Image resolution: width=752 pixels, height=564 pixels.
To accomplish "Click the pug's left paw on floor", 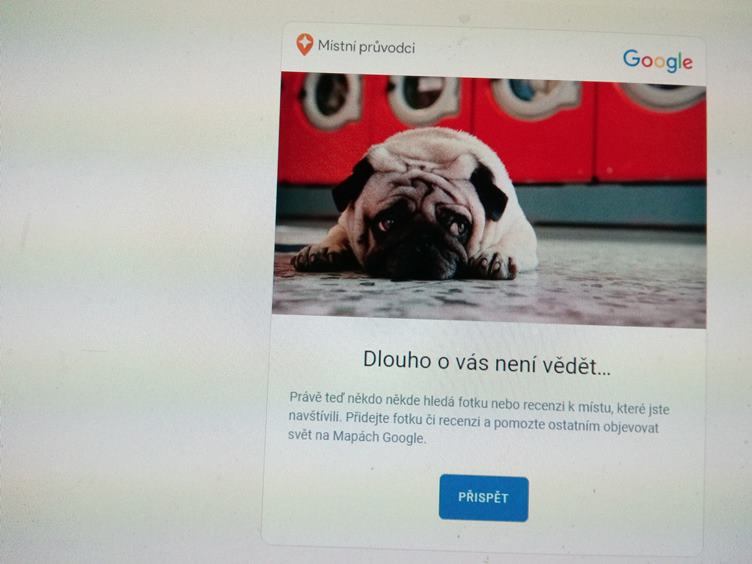I will click(x=319, y=259).
